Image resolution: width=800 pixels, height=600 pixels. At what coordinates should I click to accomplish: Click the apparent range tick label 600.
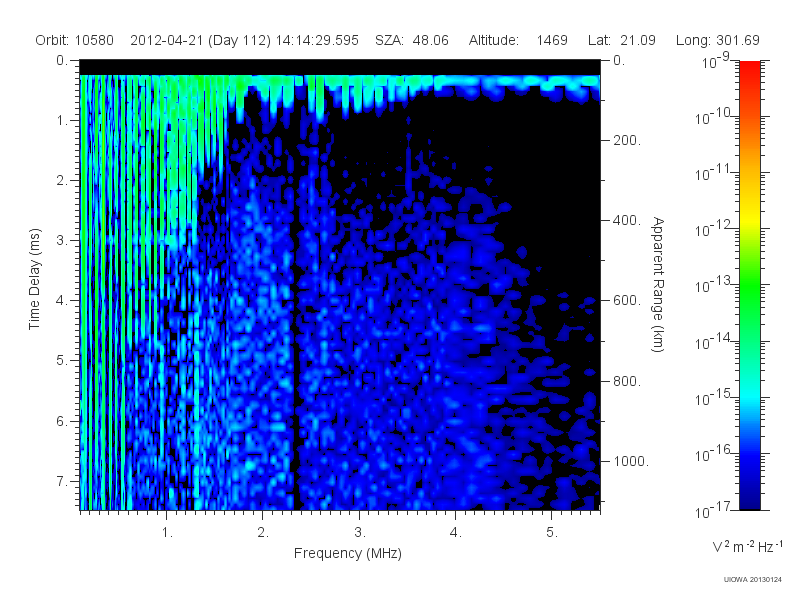pyautogui.click(x=627, y=301)
